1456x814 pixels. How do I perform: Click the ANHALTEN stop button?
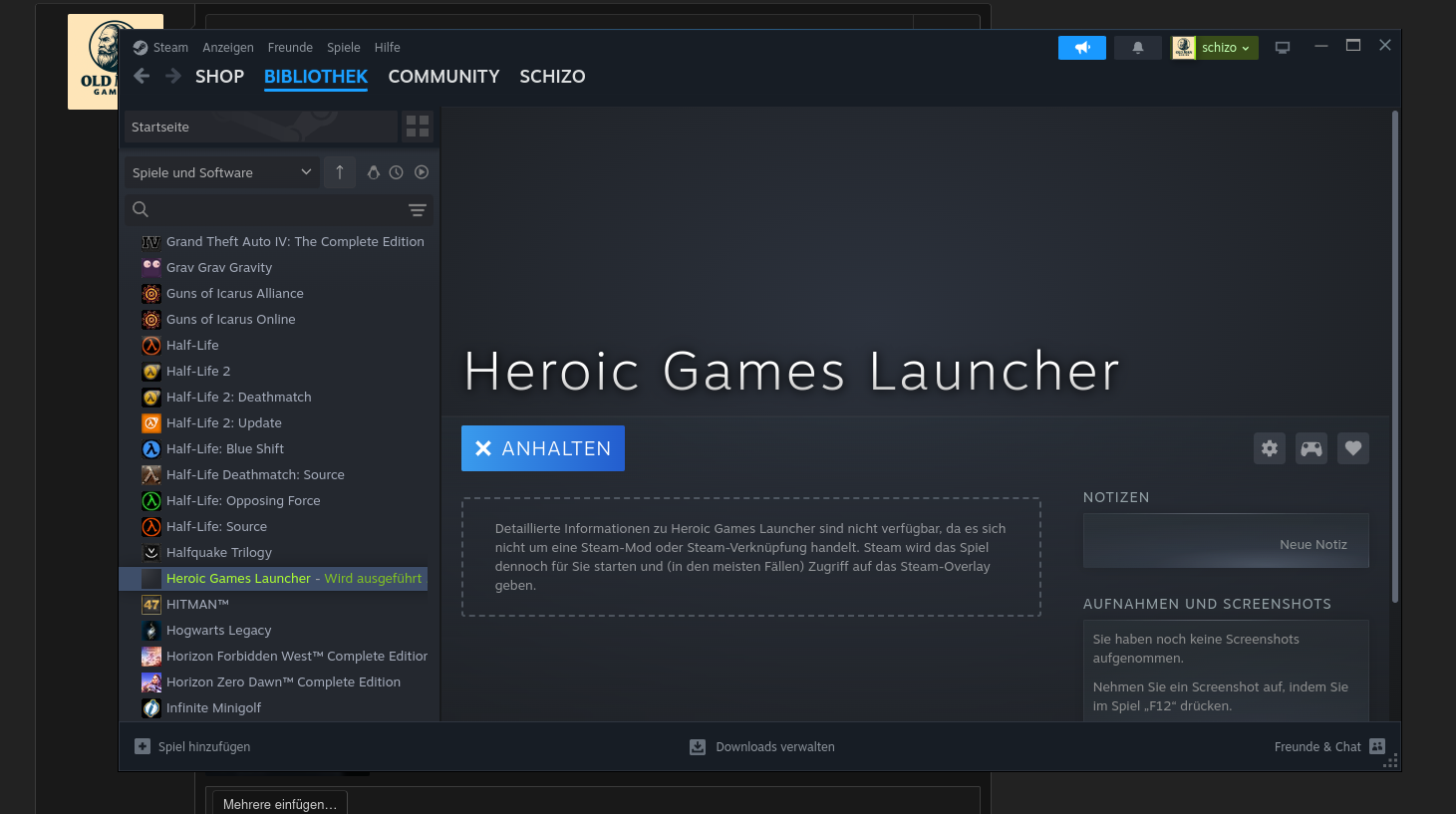tap(543, 448)
